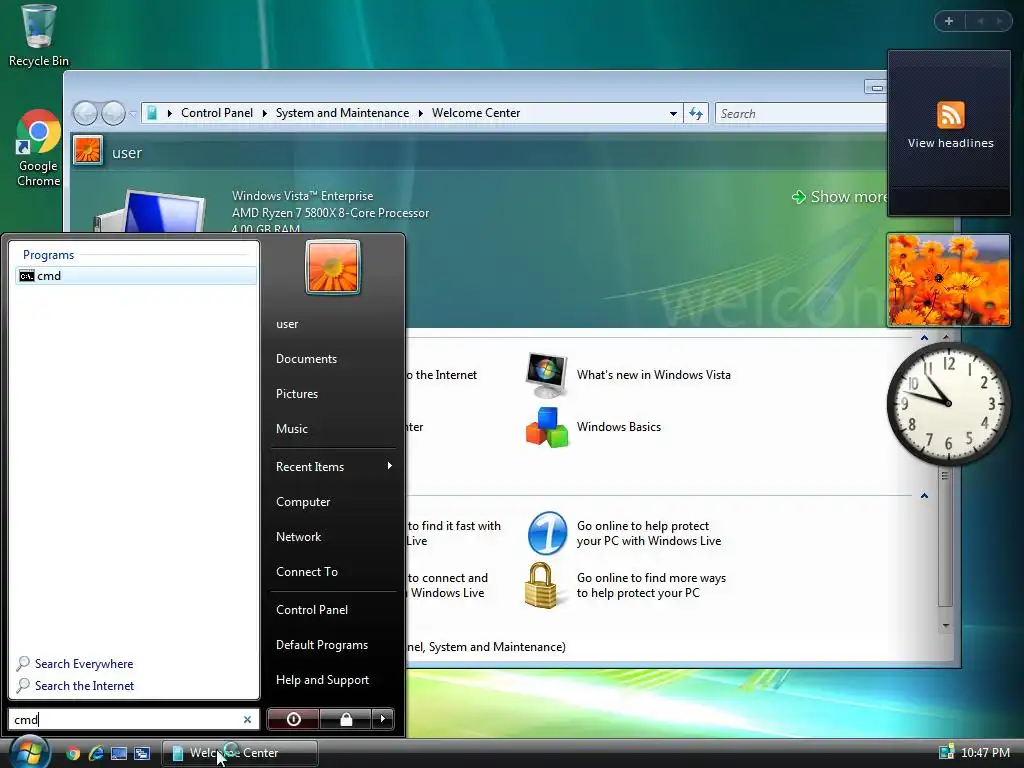Open Pictures from Start menu
The width and height of the screenshot is (1024, 768).
[x=297, y=394]
